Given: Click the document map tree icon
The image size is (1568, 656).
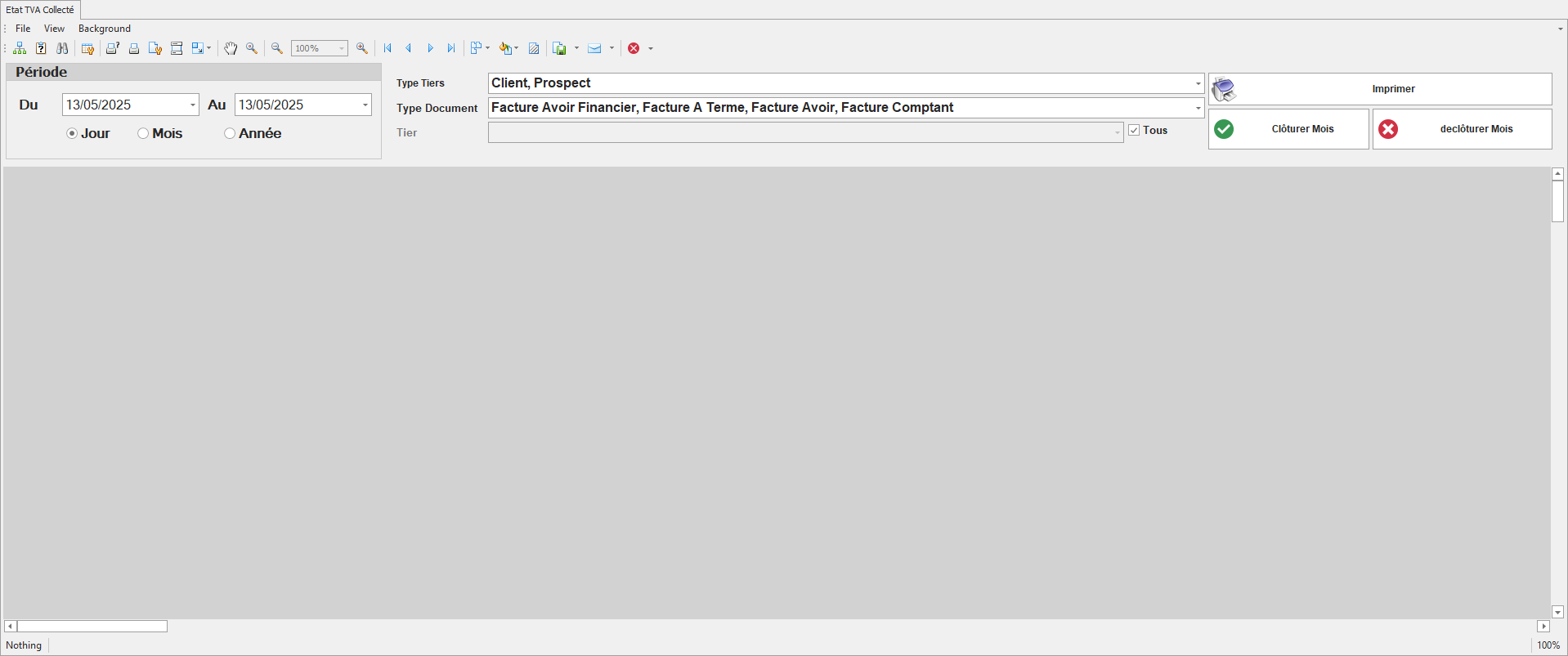Looking at the screenshot, I should [x=20, y=49].
